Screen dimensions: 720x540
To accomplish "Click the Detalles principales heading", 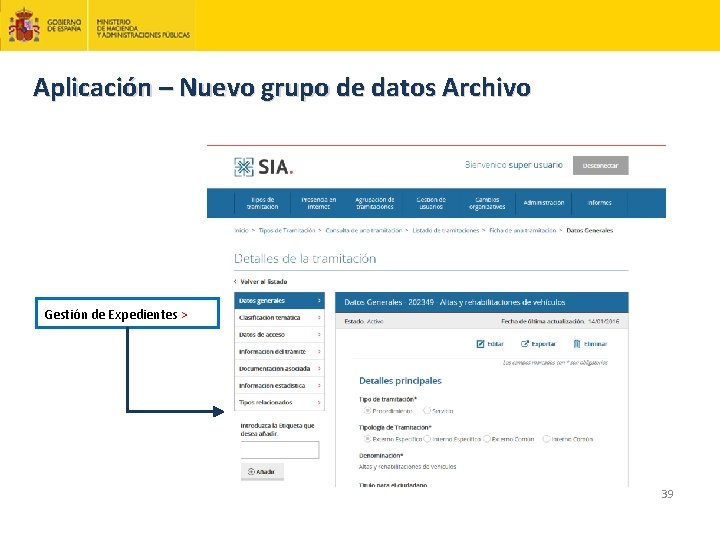I will coord(400,381).
